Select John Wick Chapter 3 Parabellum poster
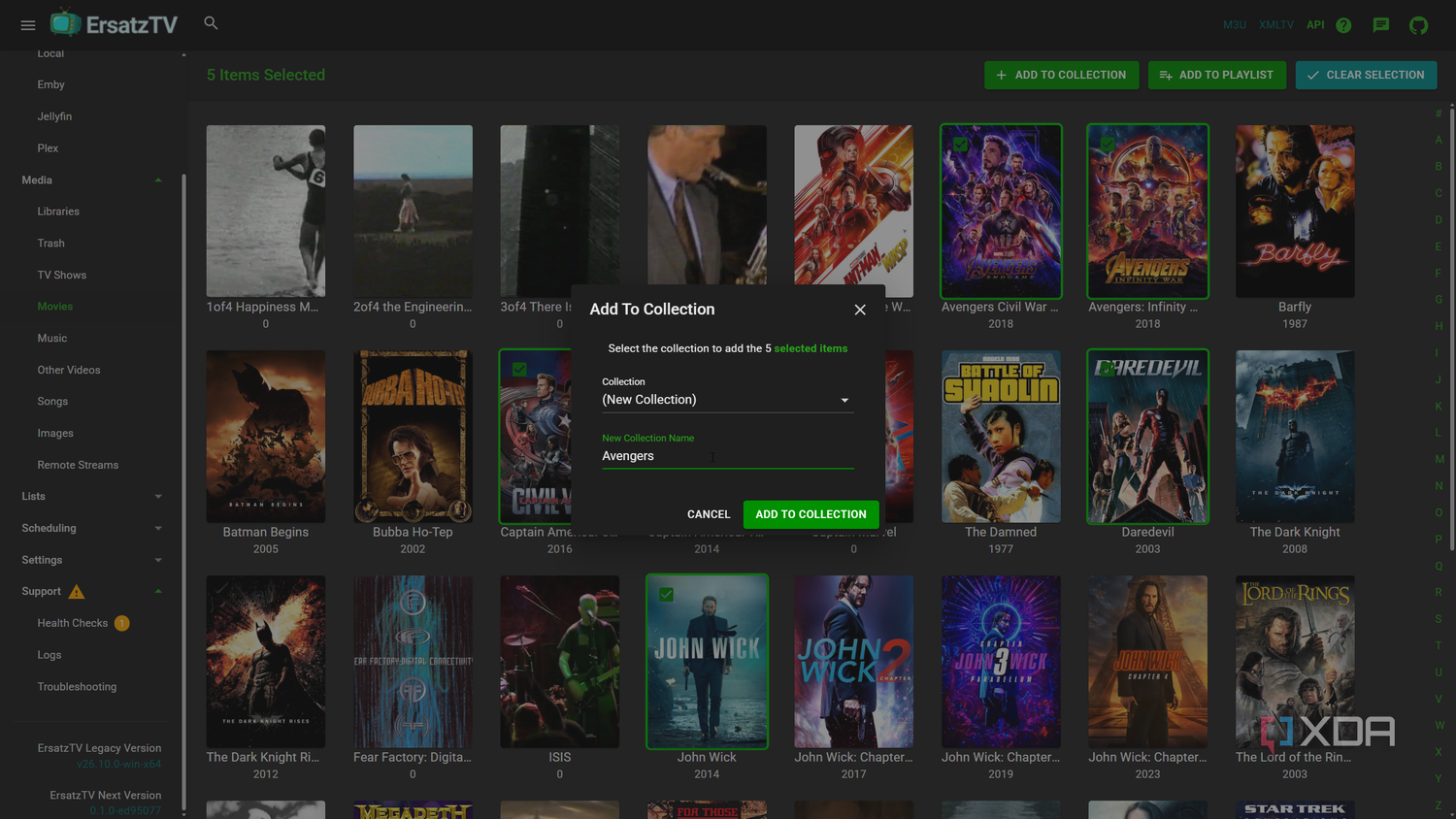Image resolution: width=1456 pixels, height=819 pixels. [x=1001, y=662]
